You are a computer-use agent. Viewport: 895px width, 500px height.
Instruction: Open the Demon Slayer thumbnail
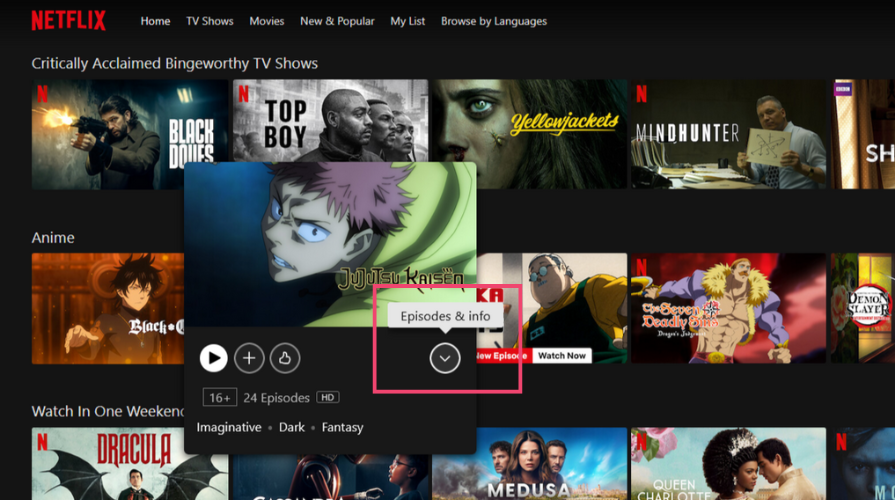862,308
